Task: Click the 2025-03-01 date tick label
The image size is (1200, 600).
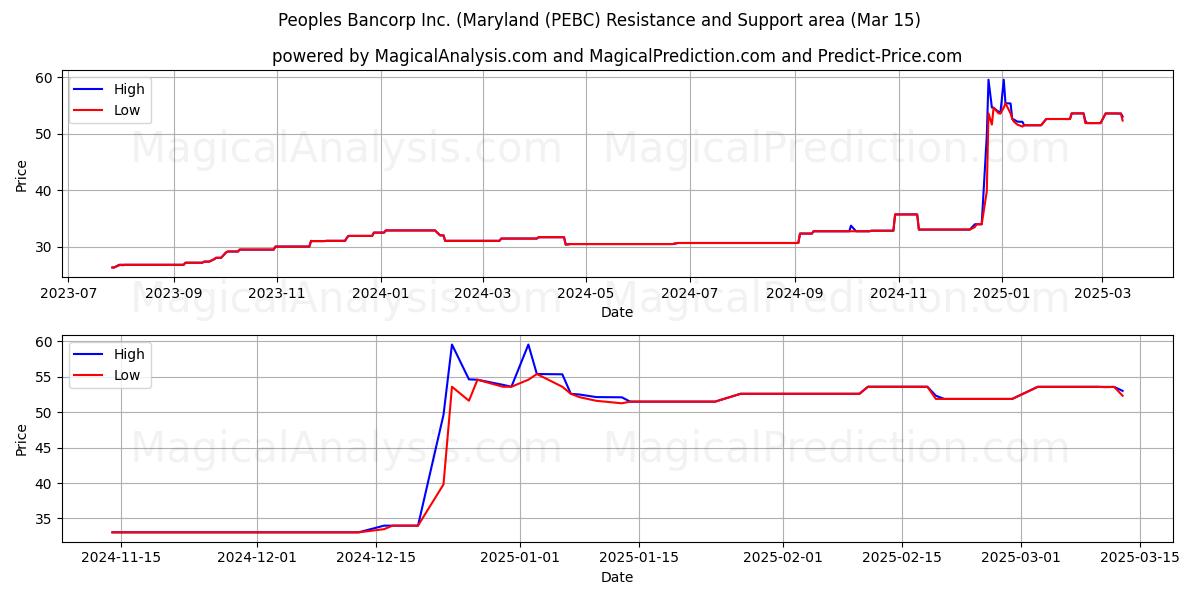Action: pos(1021,560)
